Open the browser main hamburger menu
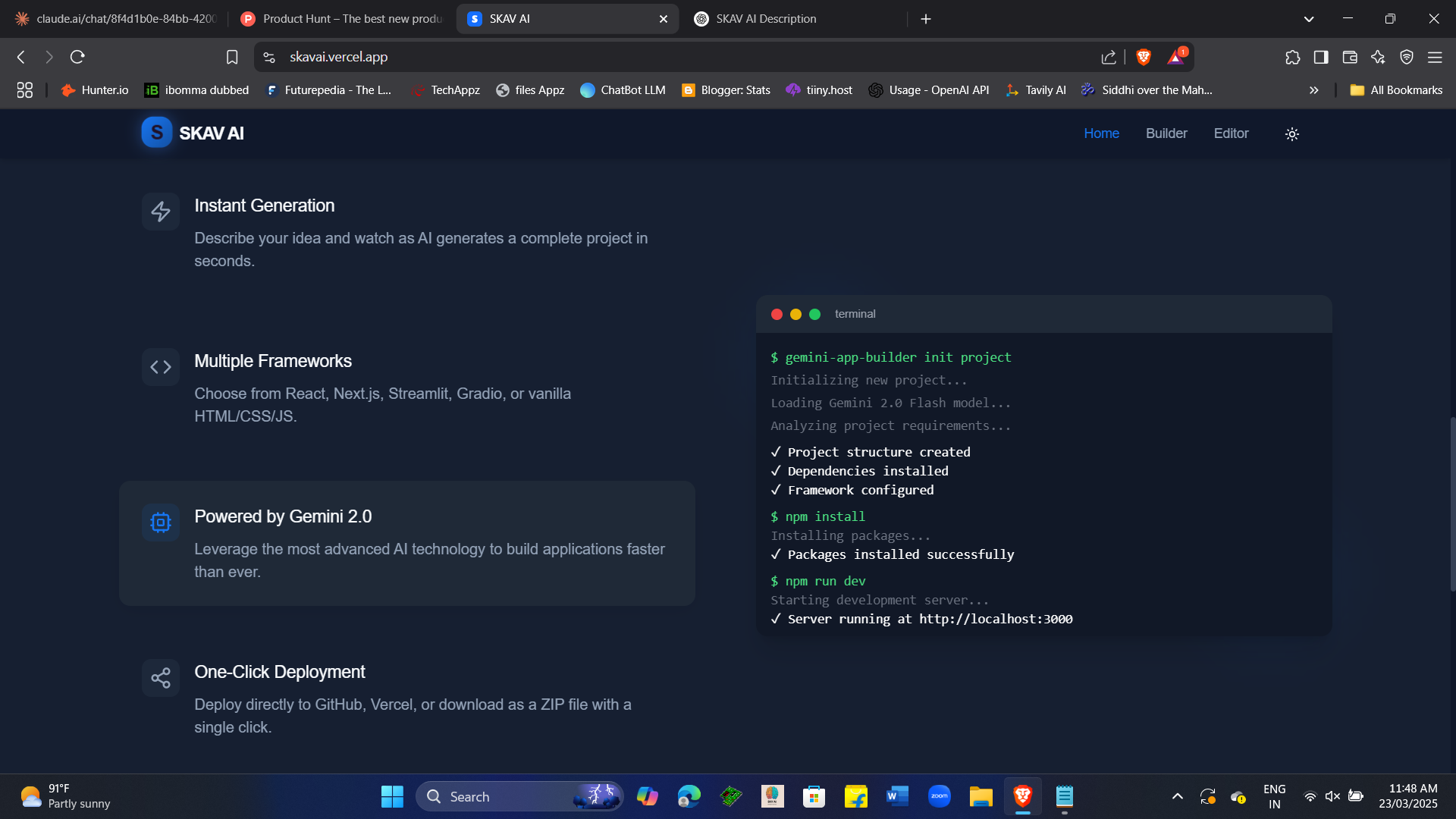The image size is (1456, 819). 1435,57
